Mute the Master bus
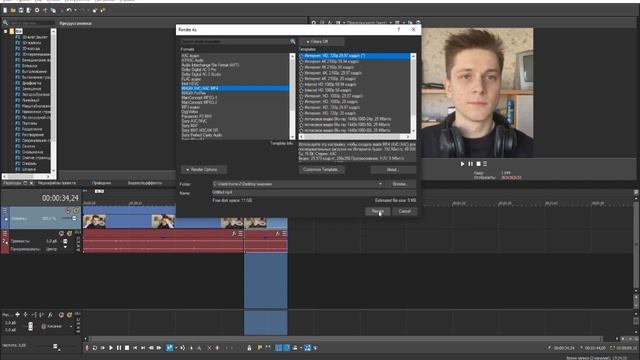This screenshot has width=640, height=360. 61,315
